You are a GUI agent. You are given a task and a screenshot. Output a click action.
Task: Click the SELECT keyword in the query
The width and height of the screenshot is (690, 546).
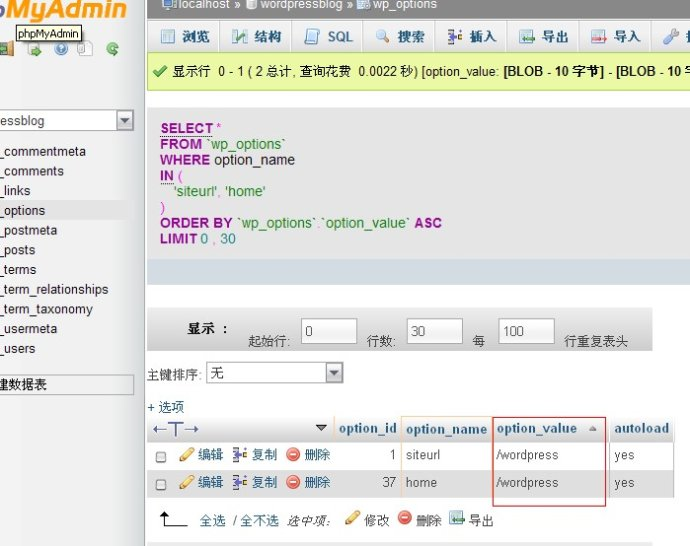[187, 128]
